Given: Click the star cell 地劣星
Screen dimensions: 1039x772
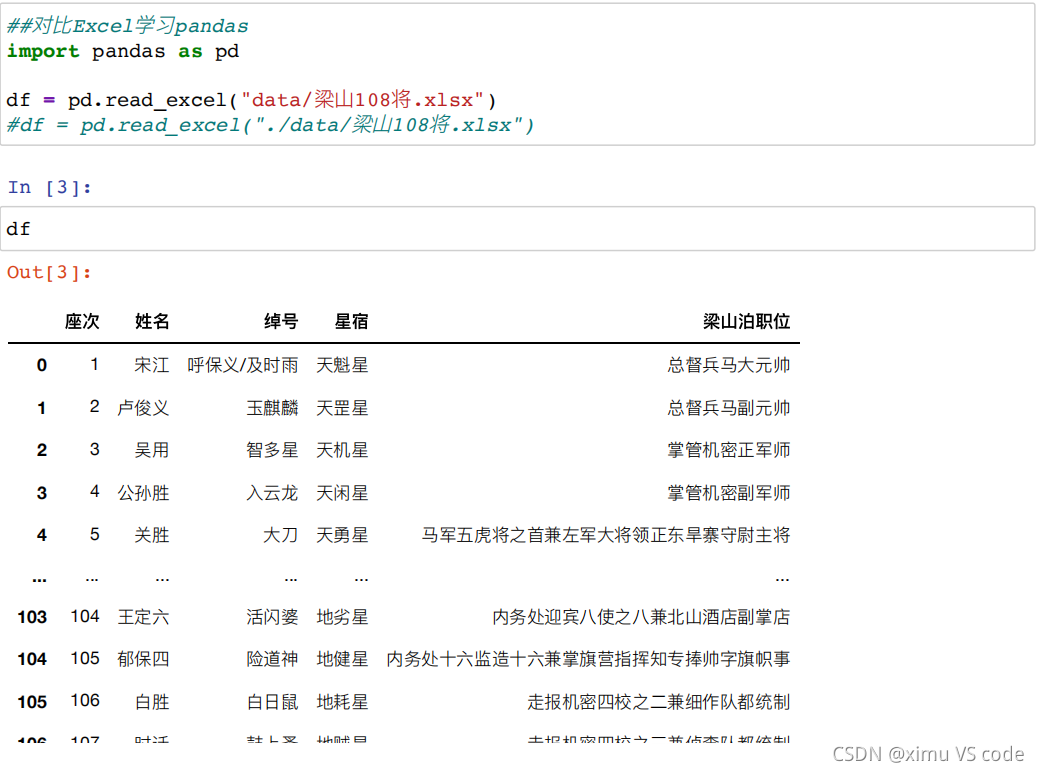Looking at the screenshot, I should point(342,617).
